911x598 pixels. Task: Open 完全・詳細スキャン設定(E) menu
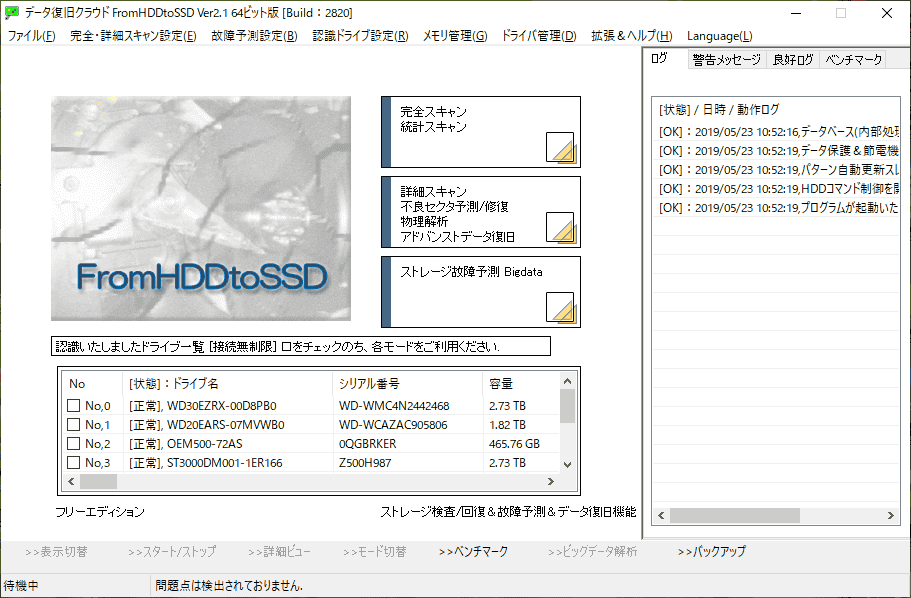click(133, 36)
